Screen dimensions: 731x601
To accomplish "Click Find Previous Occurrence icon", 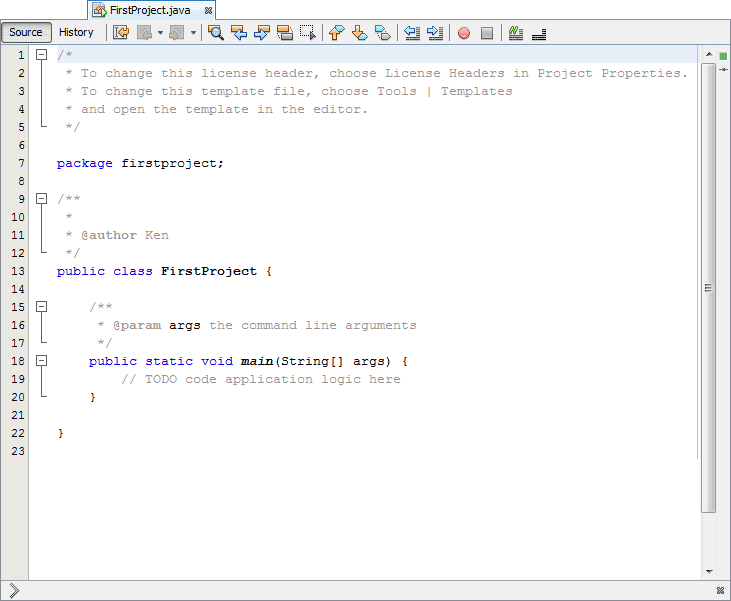I will pos(239,33).
